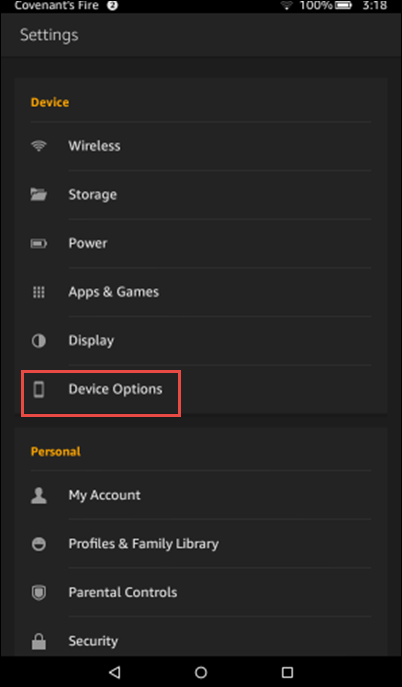Screen dimensions: 402x687
Task: Tap the notification count badge in status bar
Action: point(113,6)
